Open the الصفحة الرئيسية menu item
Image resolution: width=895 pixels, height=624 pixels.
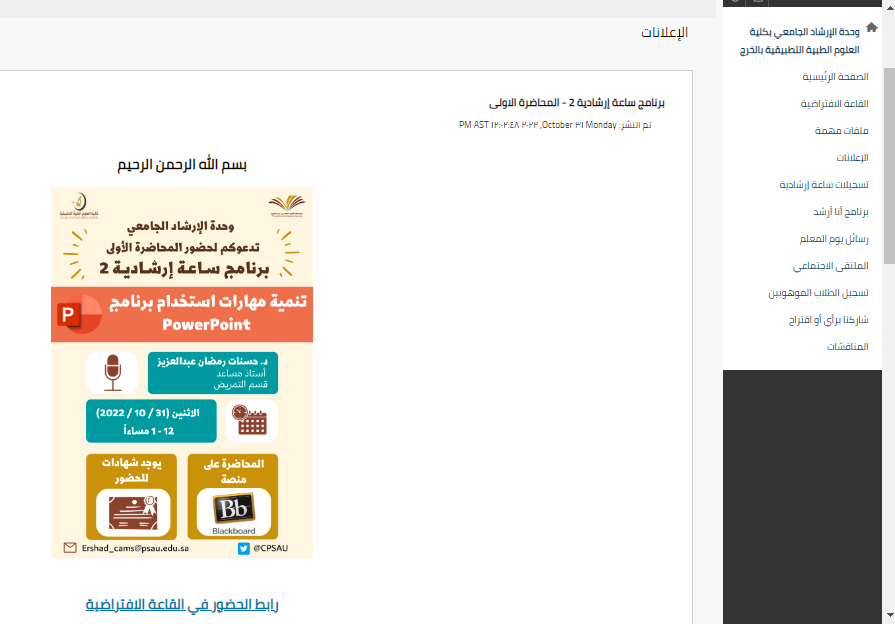click(835, 77)
